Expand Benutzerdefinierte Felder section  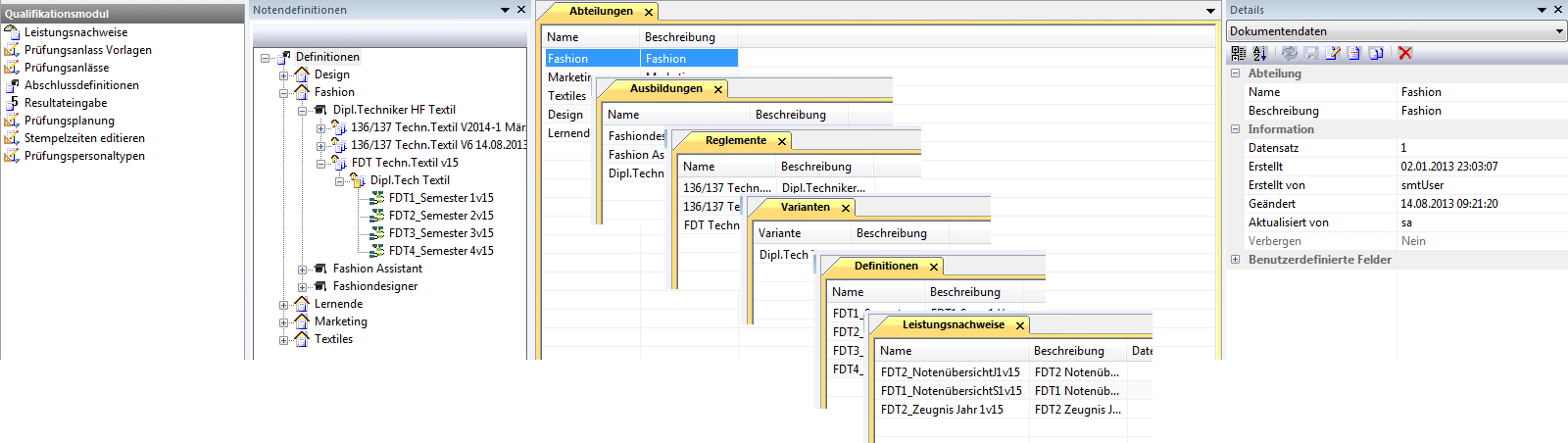click(x=1236, y=260)
